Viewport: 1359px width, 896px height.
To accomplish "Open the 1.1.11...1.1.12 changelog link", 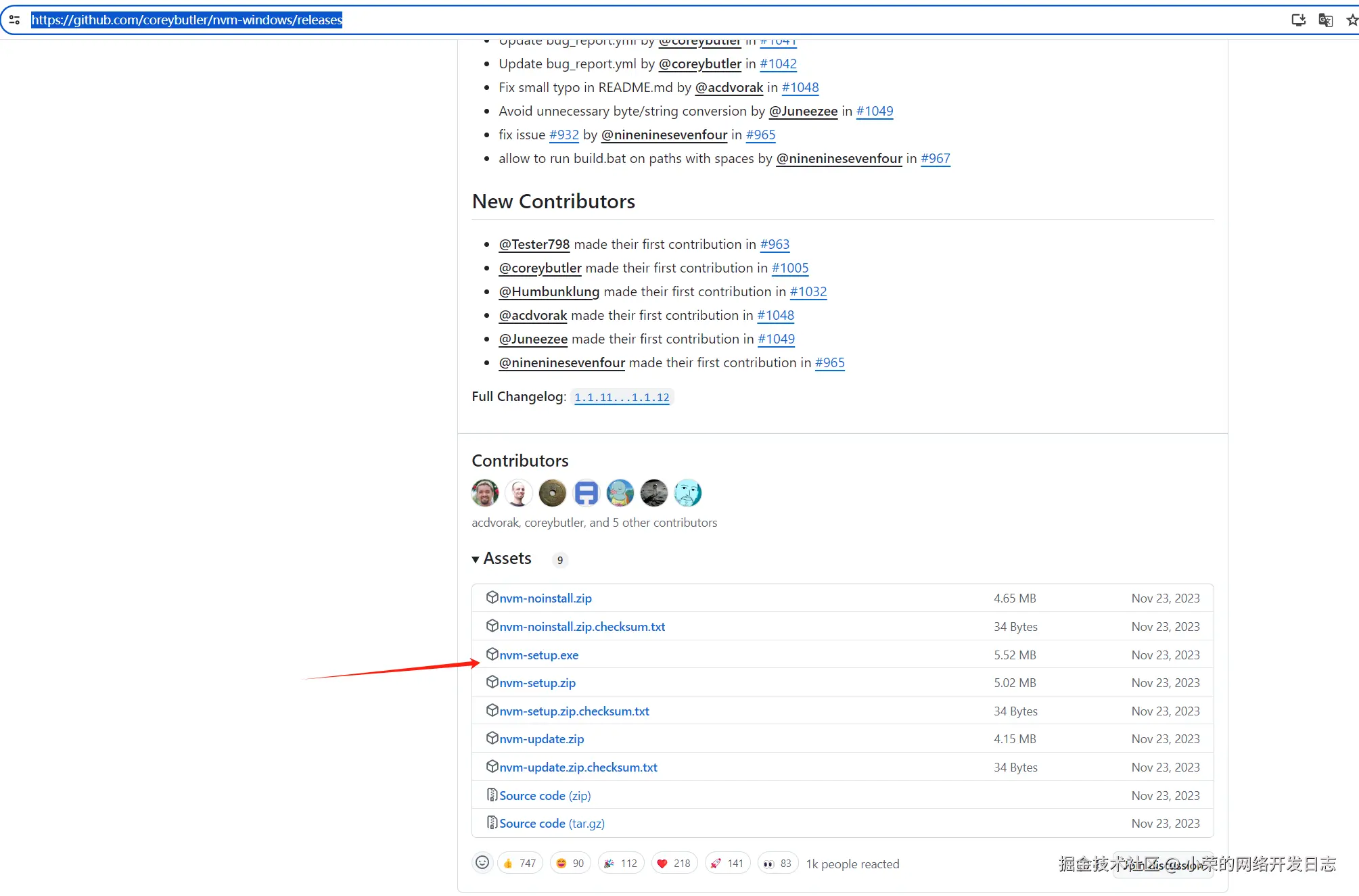I will (x=622, y=398).
